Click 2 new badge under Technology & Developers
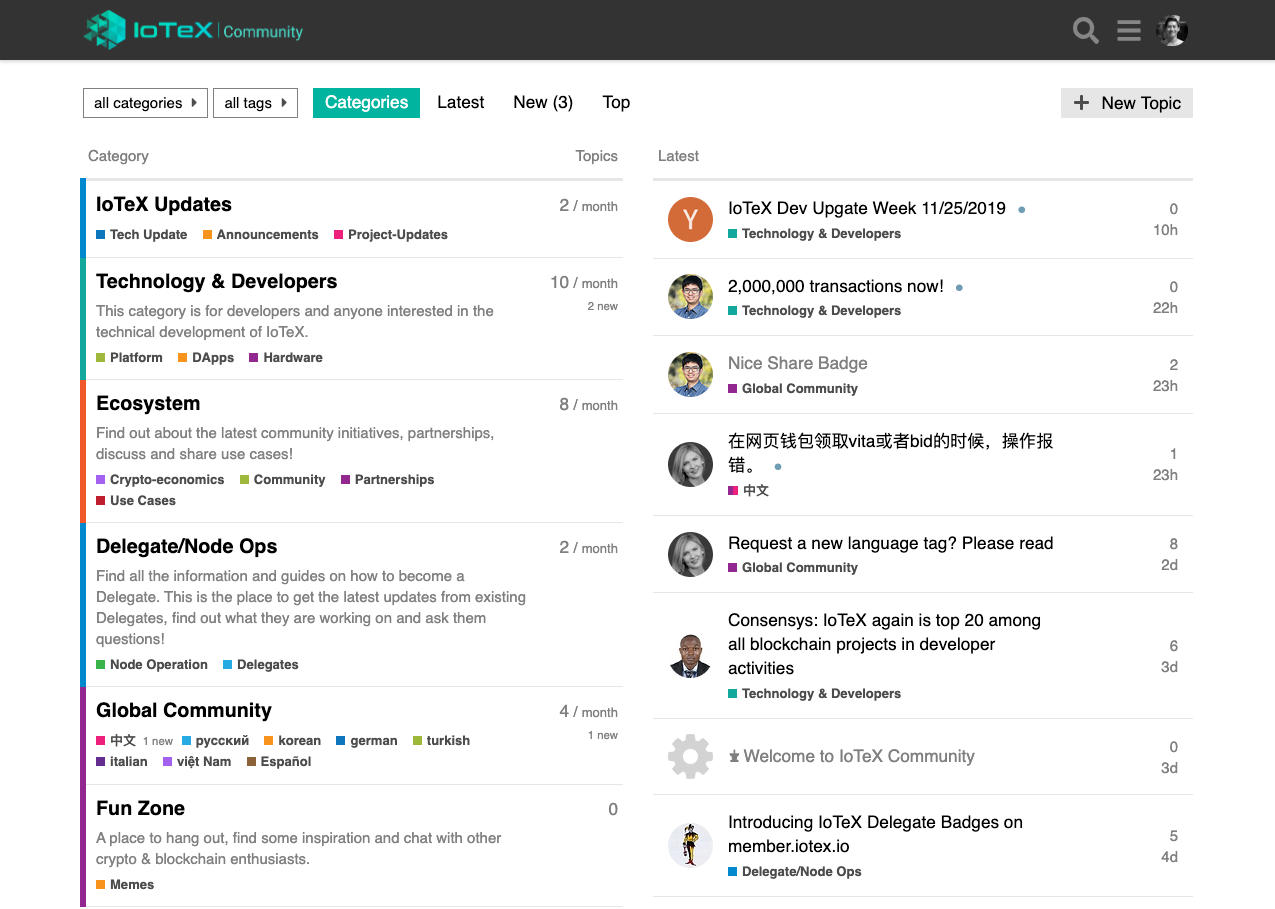The width and height of the screenshot is (1275, 909). (603, 306)
